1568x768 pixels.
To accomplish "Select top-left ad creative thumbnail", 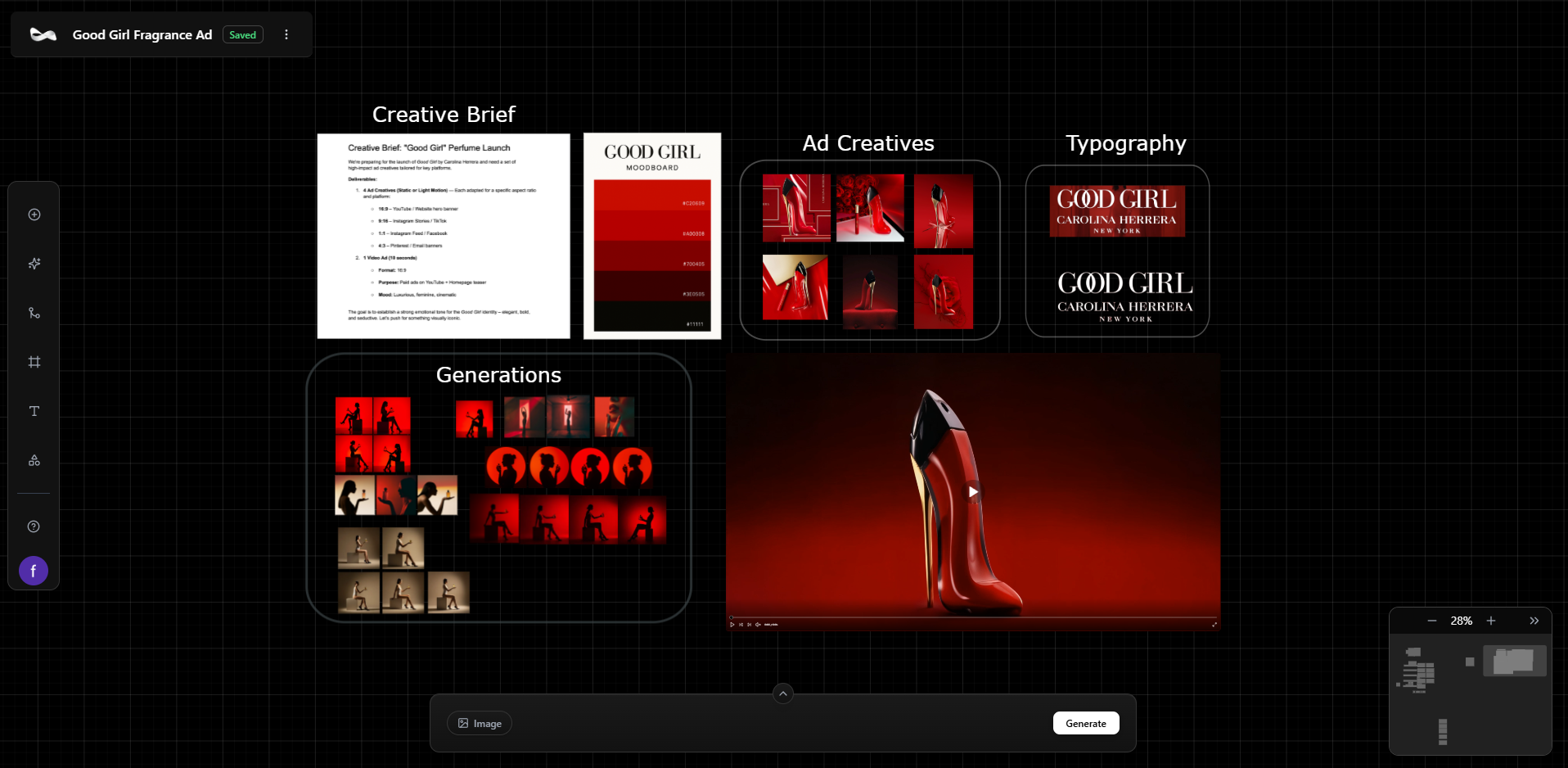I will (x=796, y=208).
